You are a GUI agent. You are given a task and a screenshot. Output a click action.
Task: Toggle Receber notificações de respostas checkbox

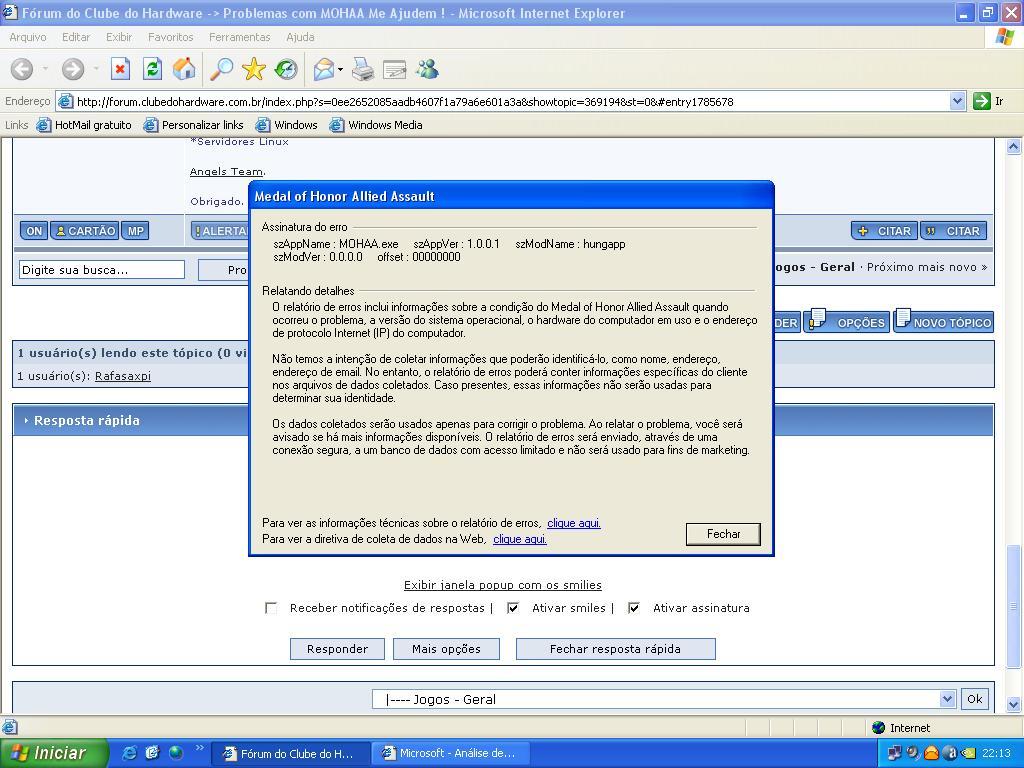[271, 608]
